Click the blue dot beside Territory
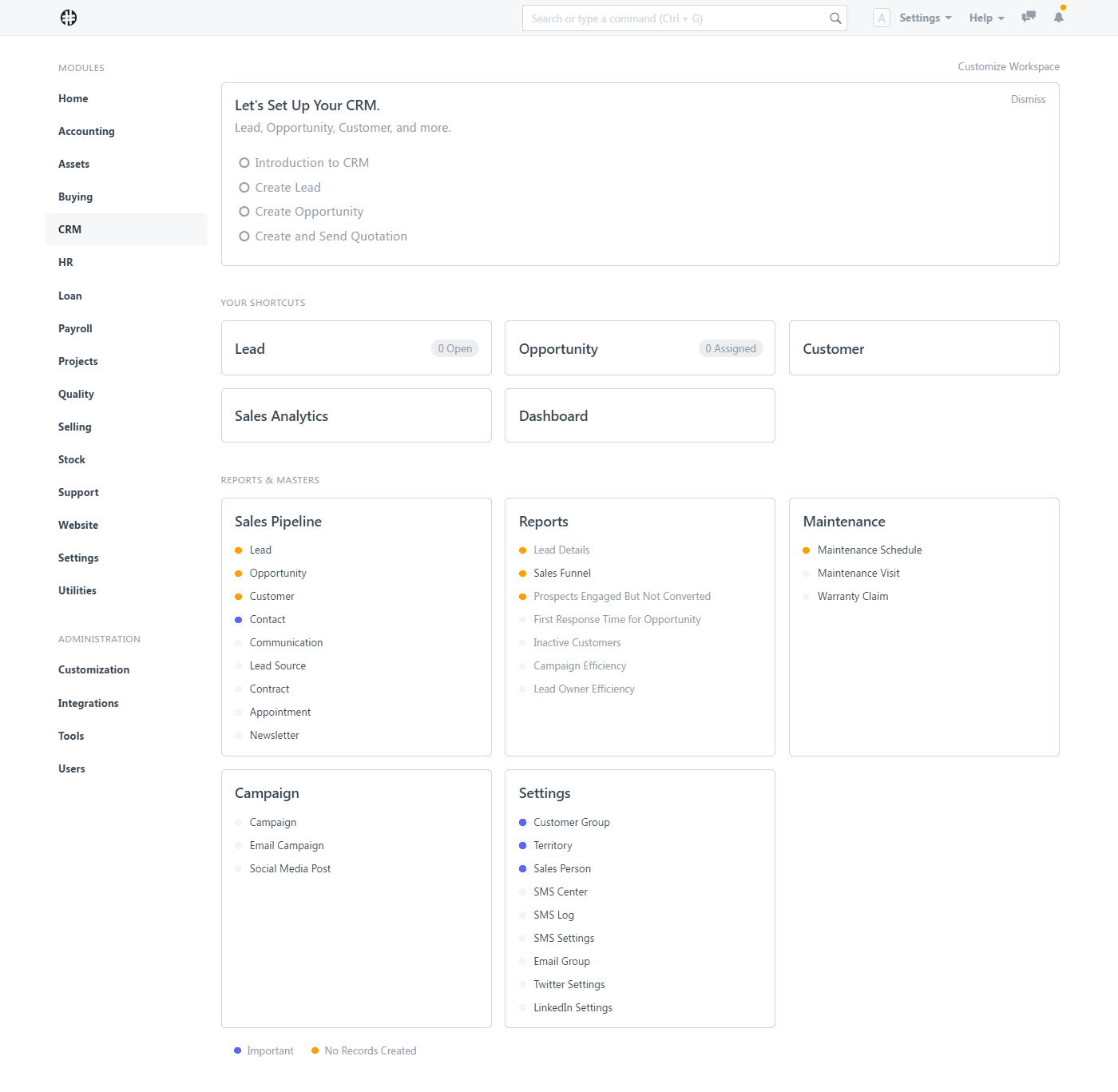 tap(523, 845)
